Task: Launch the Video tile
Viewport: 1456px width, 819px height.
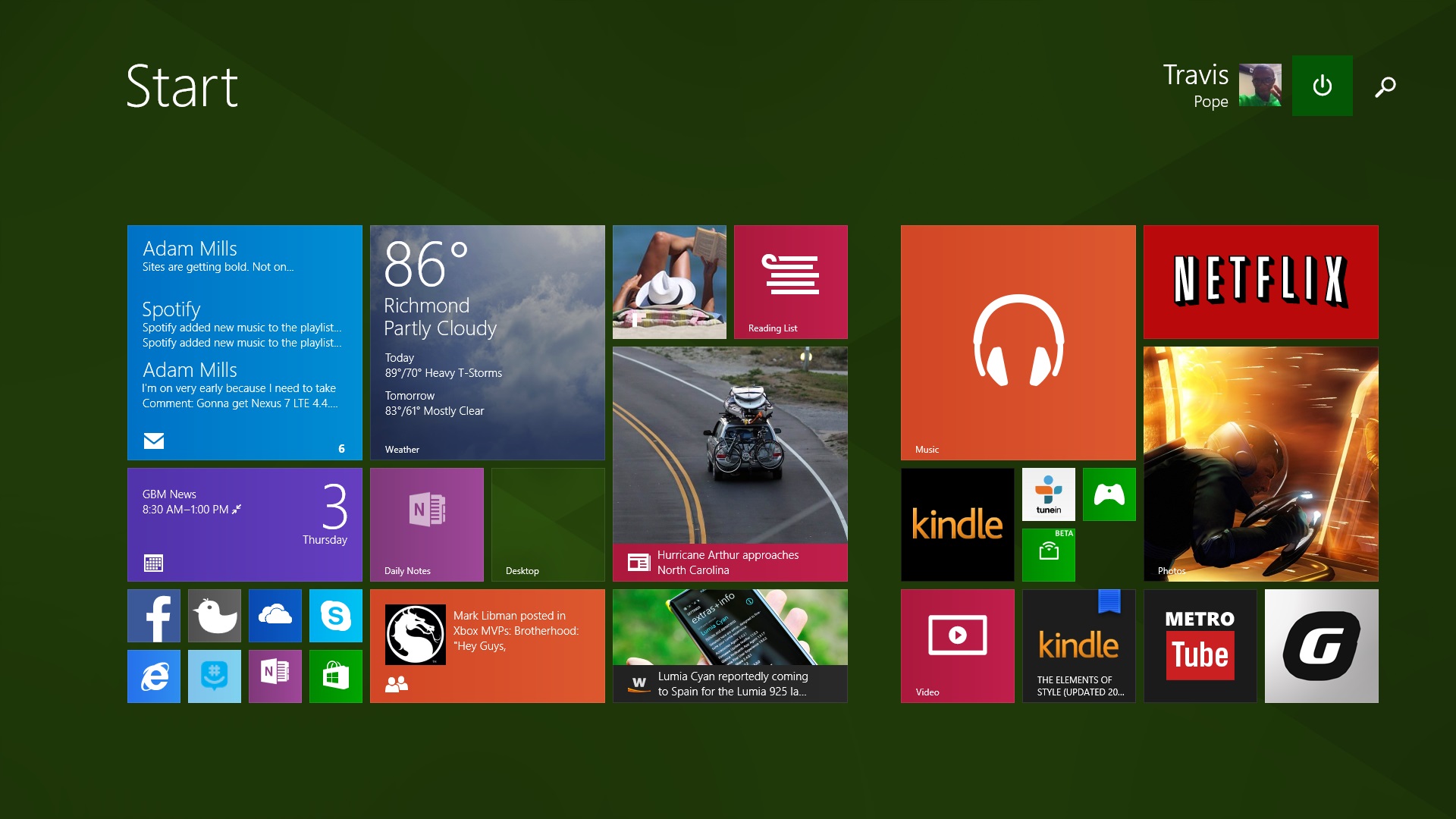Action: [x=958, y=646]
